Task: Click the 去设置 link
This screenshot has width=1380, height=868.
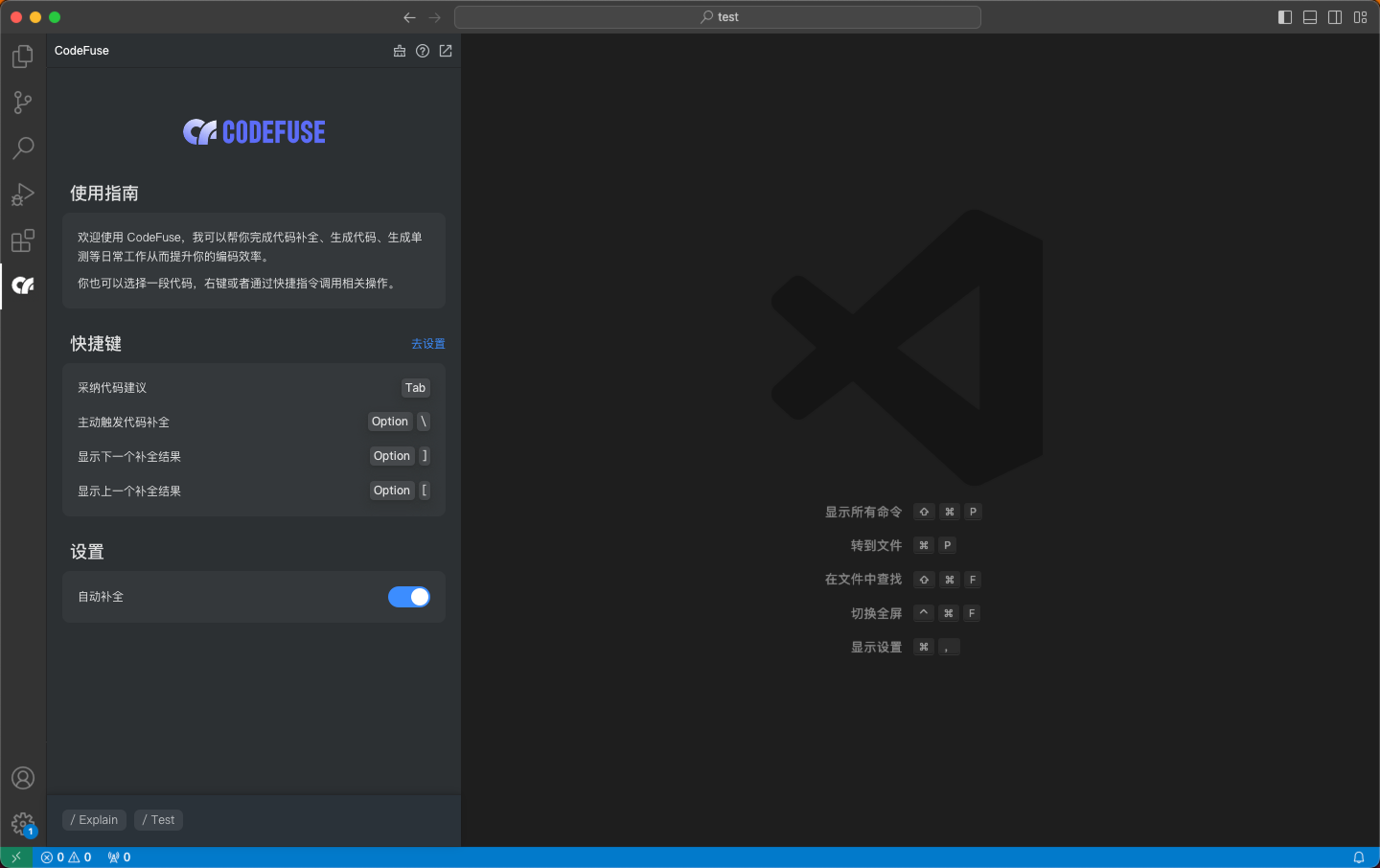Action: 428,344
